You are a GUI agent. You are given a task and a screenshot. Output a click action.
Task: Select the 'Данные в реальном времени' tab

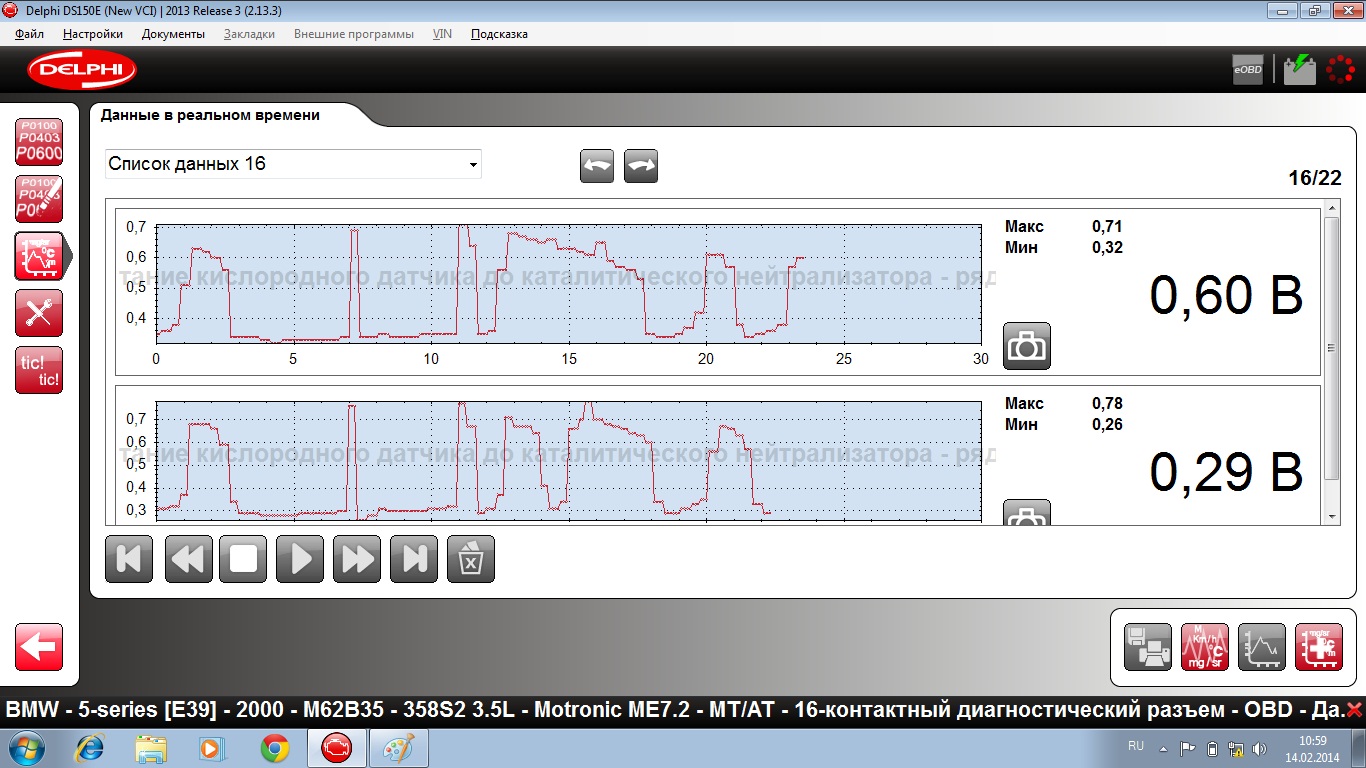[x=211, y=115]
